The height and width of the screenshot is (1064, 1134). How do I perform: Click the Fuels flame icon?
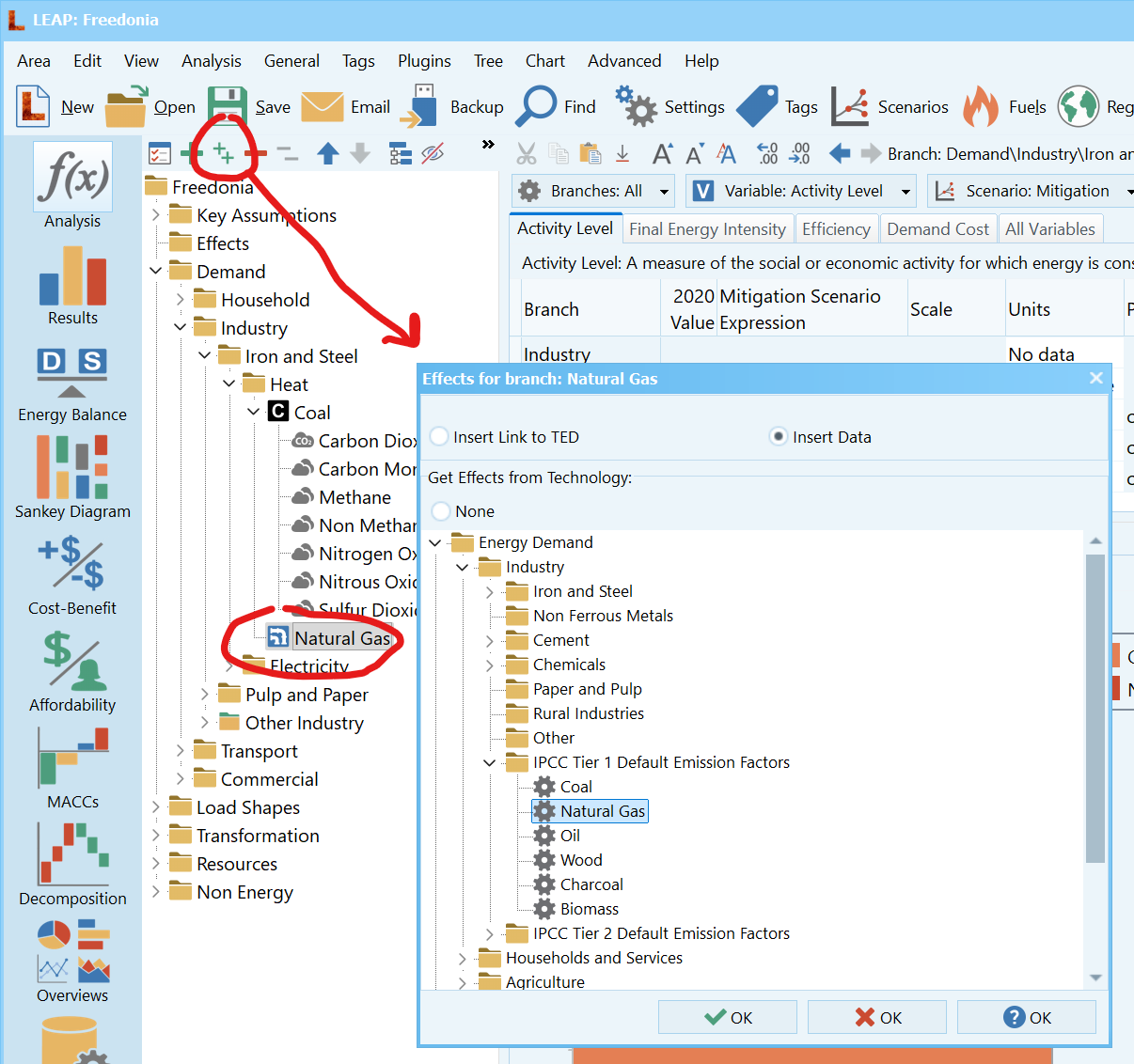tap(981, 106)
